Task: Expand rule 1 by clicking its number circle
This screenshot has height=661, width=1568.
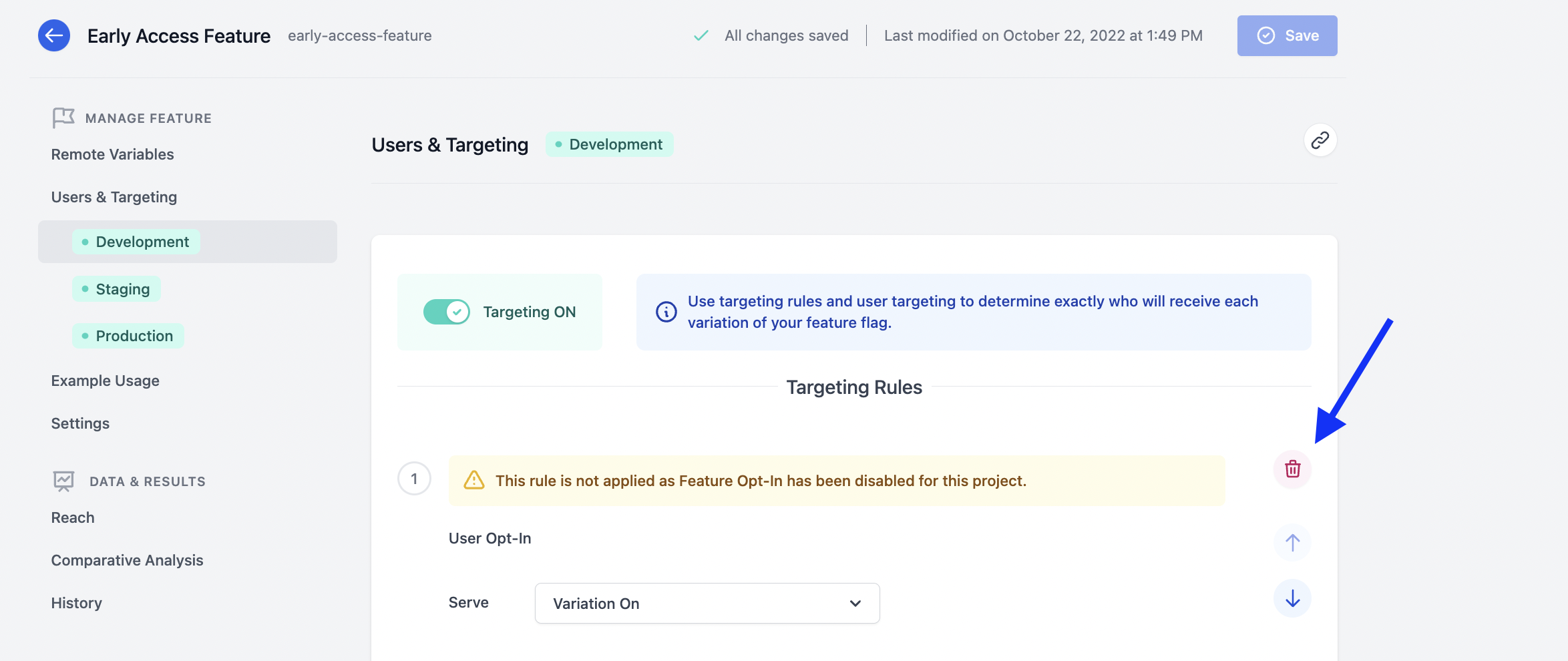Action: pyautogui.click(x=414, y=479)
